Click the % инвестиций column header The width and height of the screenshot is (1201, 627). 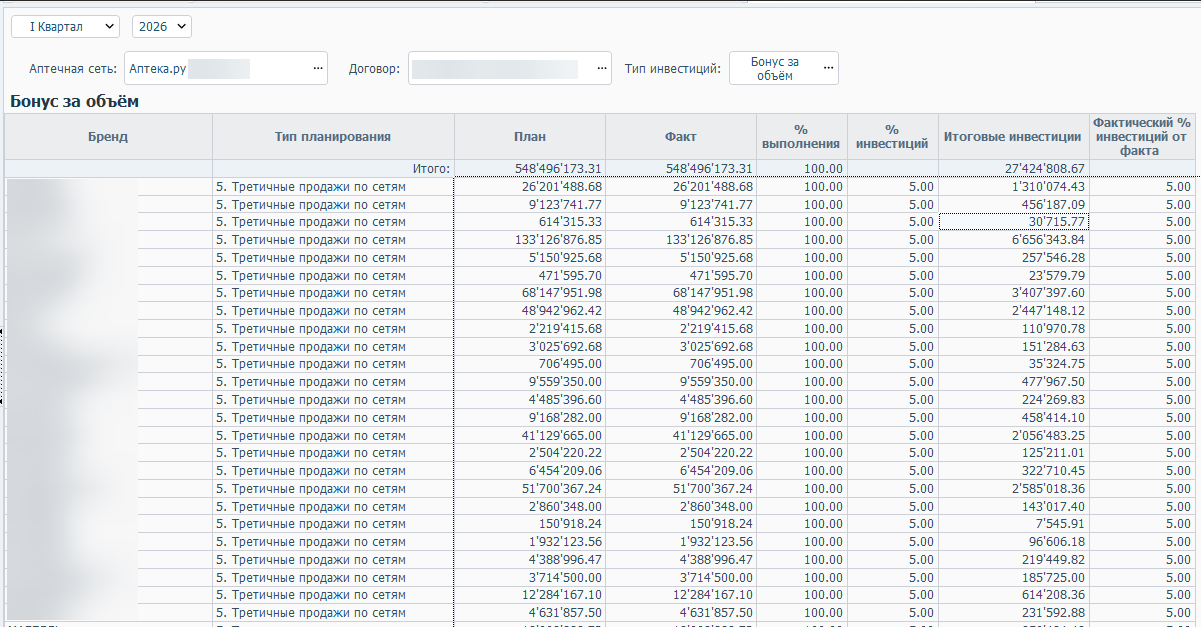point(892,137)
